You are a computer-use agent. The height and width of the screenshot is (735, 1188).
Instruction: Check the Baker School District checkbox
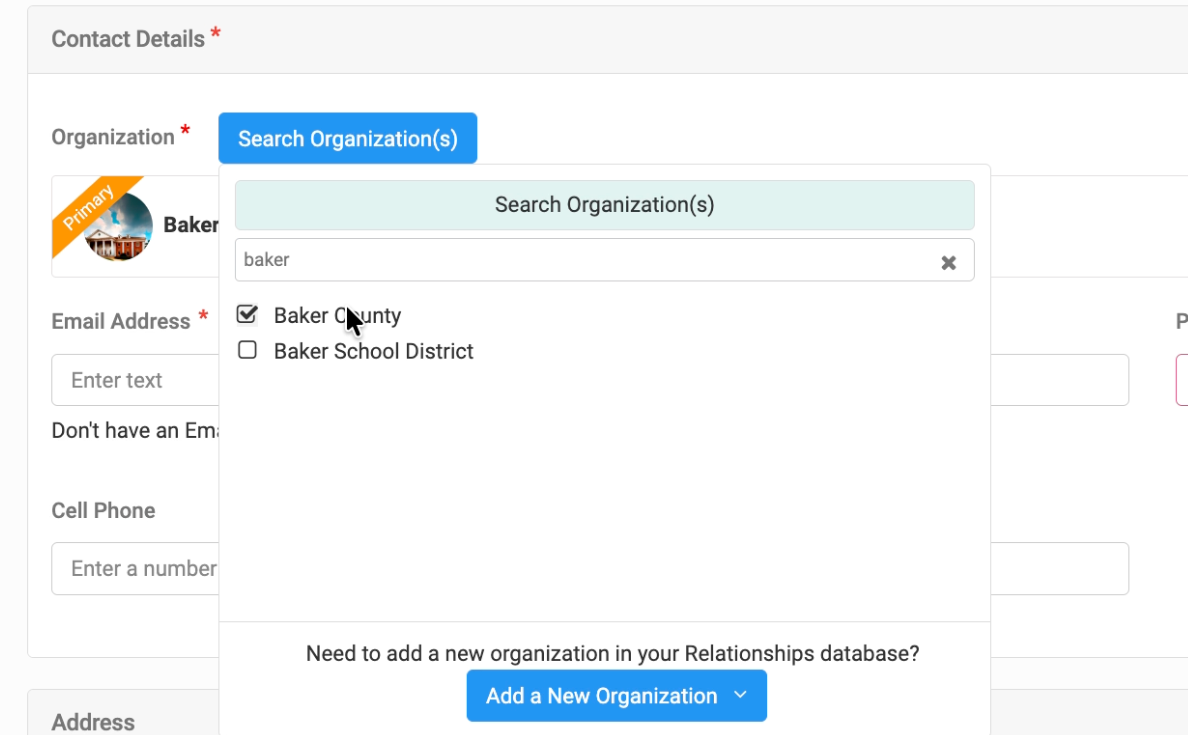pos(246,351)
